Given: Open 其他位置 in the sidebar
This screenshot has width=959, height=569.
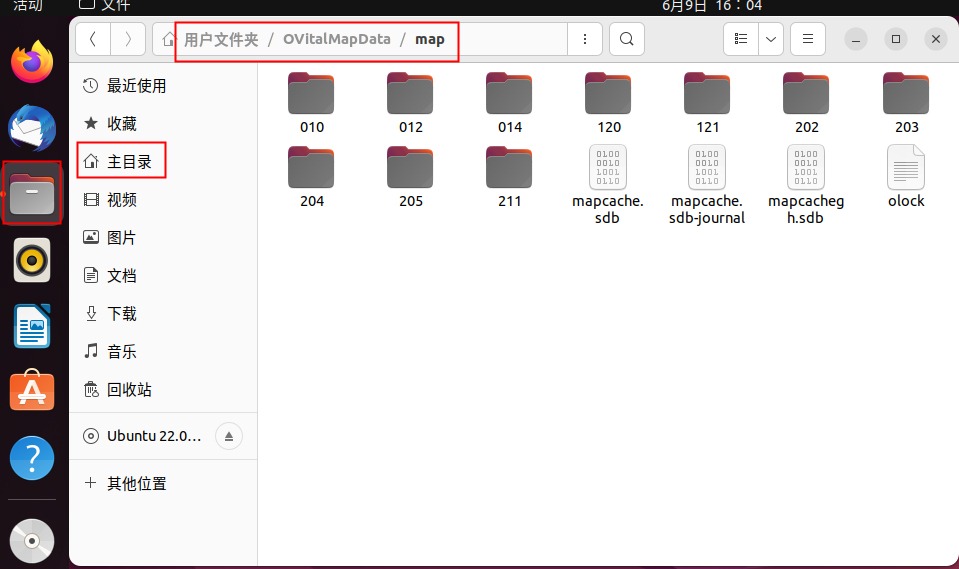Looking at the screenshot, I should click(136, 483).
